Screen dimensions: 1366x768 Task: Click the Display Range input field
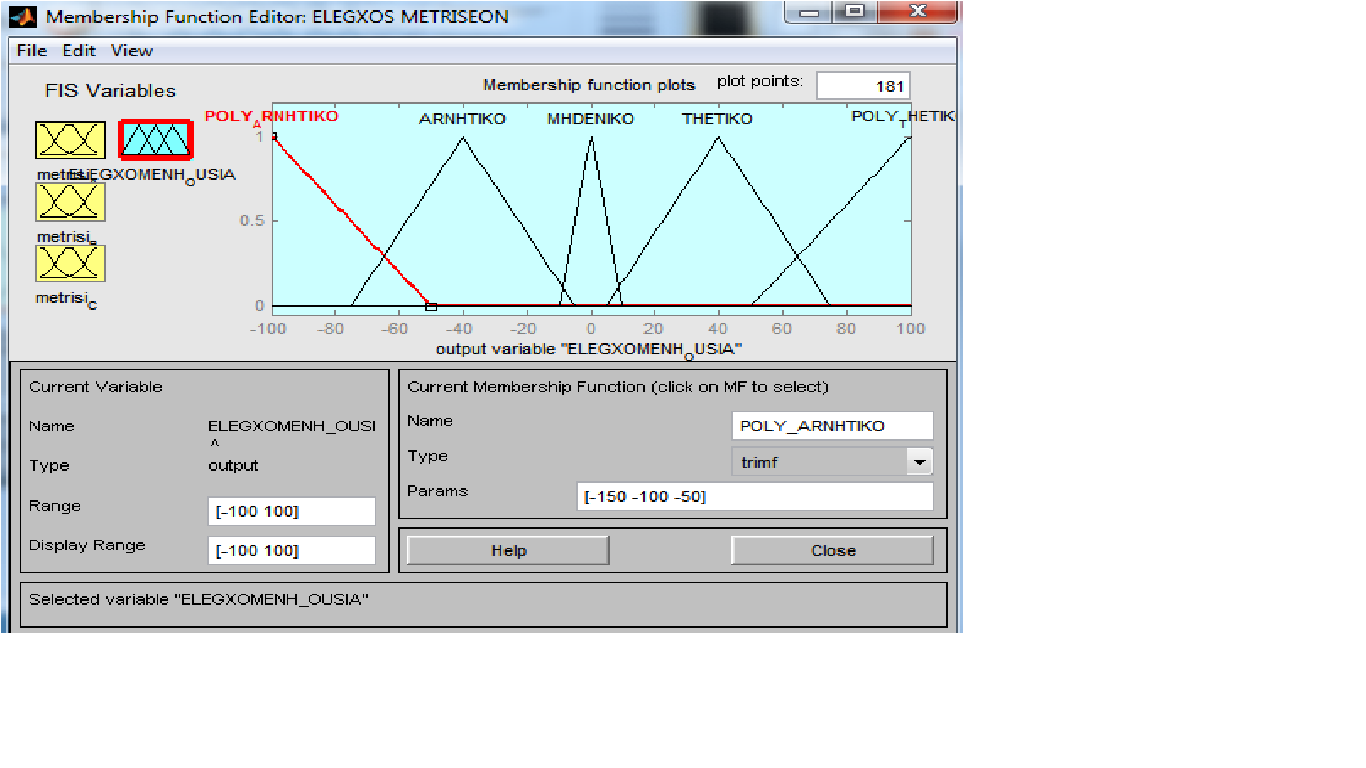pyautogui.click(x=292, y=551)
